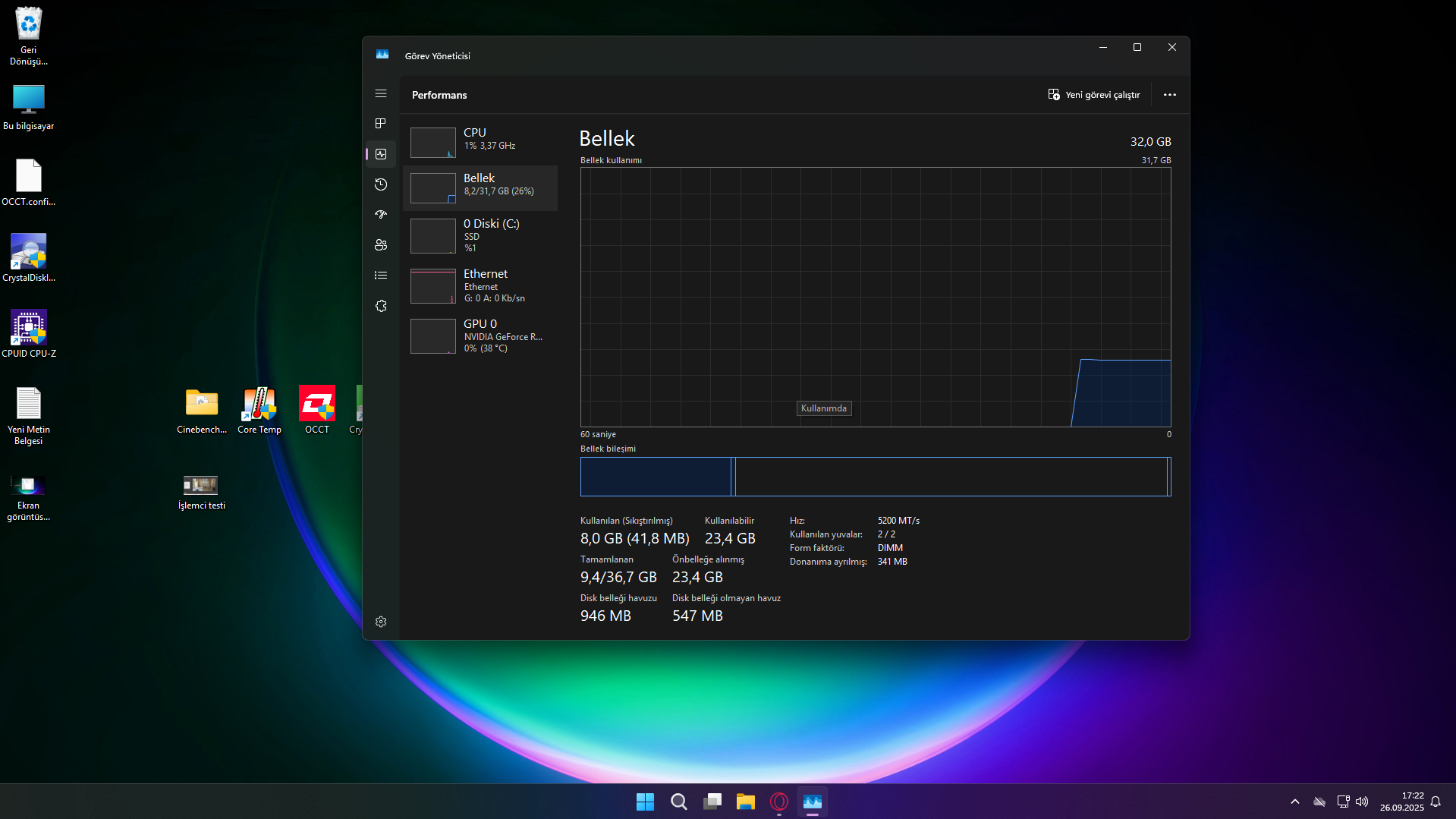The image size is (1456, 819).
Task: Select the Performance page icon in sidebar
Action: pyautogui.click(x=381, y=154)
